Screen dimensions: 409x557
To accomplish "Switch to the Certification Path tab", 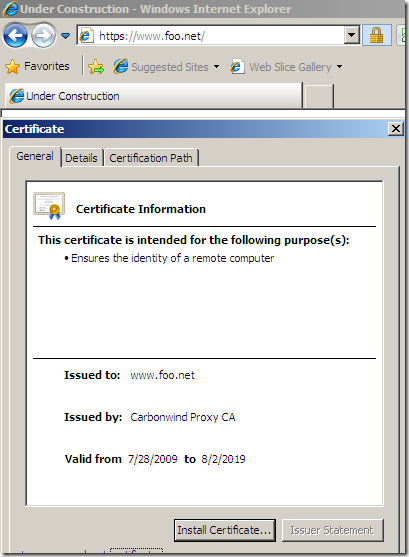I will [x=151, y=158].
